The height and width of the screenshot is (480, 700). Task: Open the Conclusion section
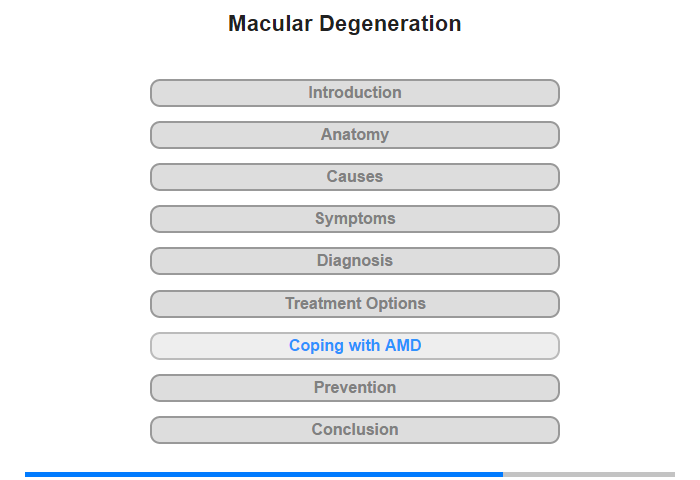click(354, 430)
